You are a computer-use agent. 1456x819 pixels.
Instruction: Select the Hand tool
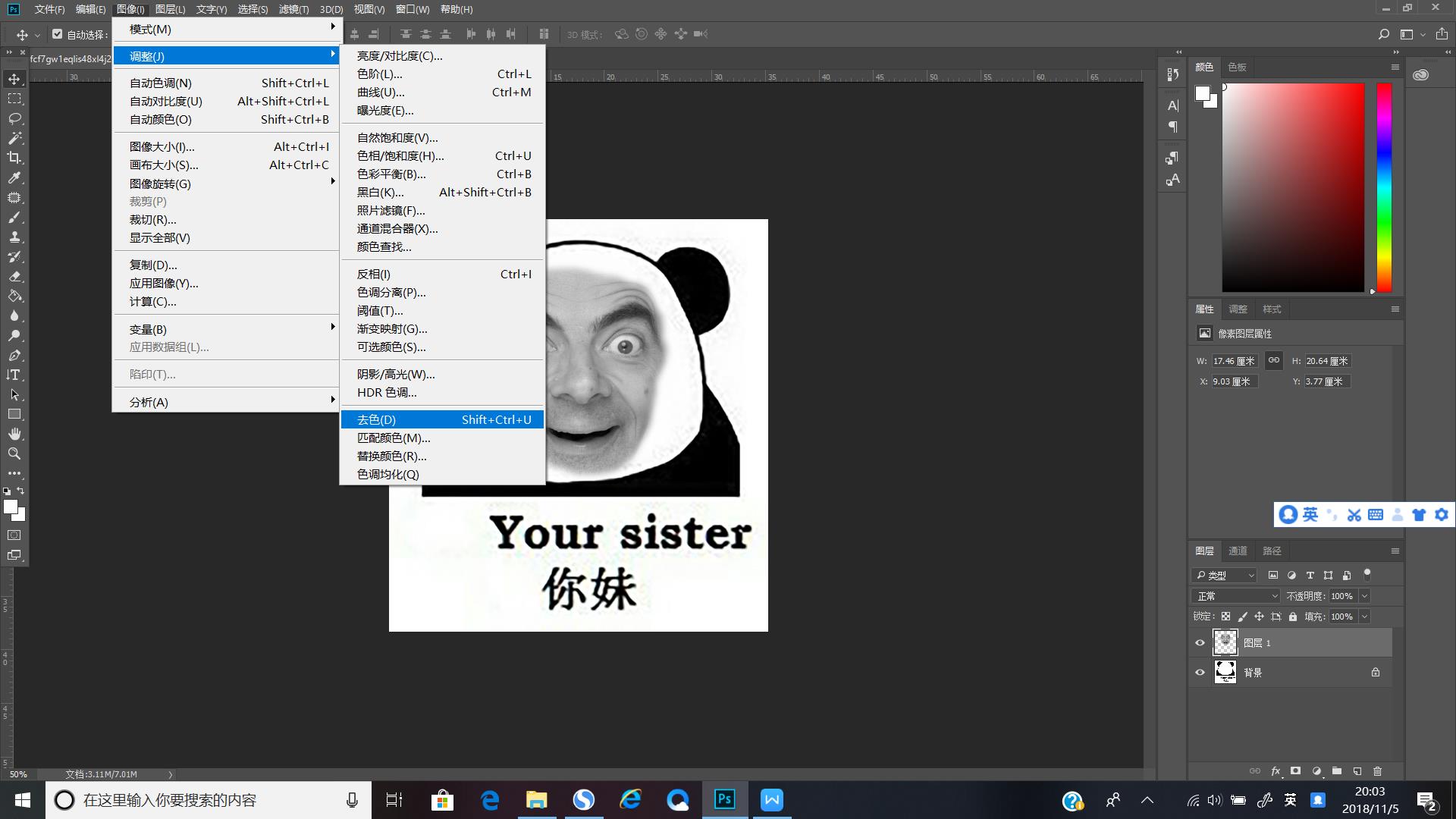tap(14, 434)
